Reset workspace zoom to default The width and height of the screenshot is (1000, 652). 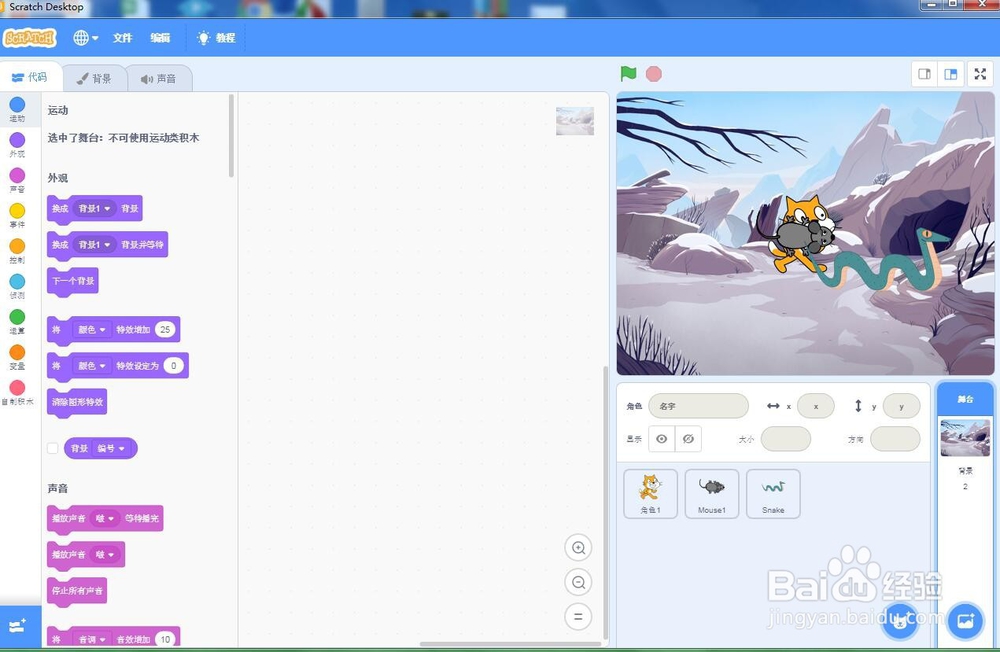coord(578,617)
